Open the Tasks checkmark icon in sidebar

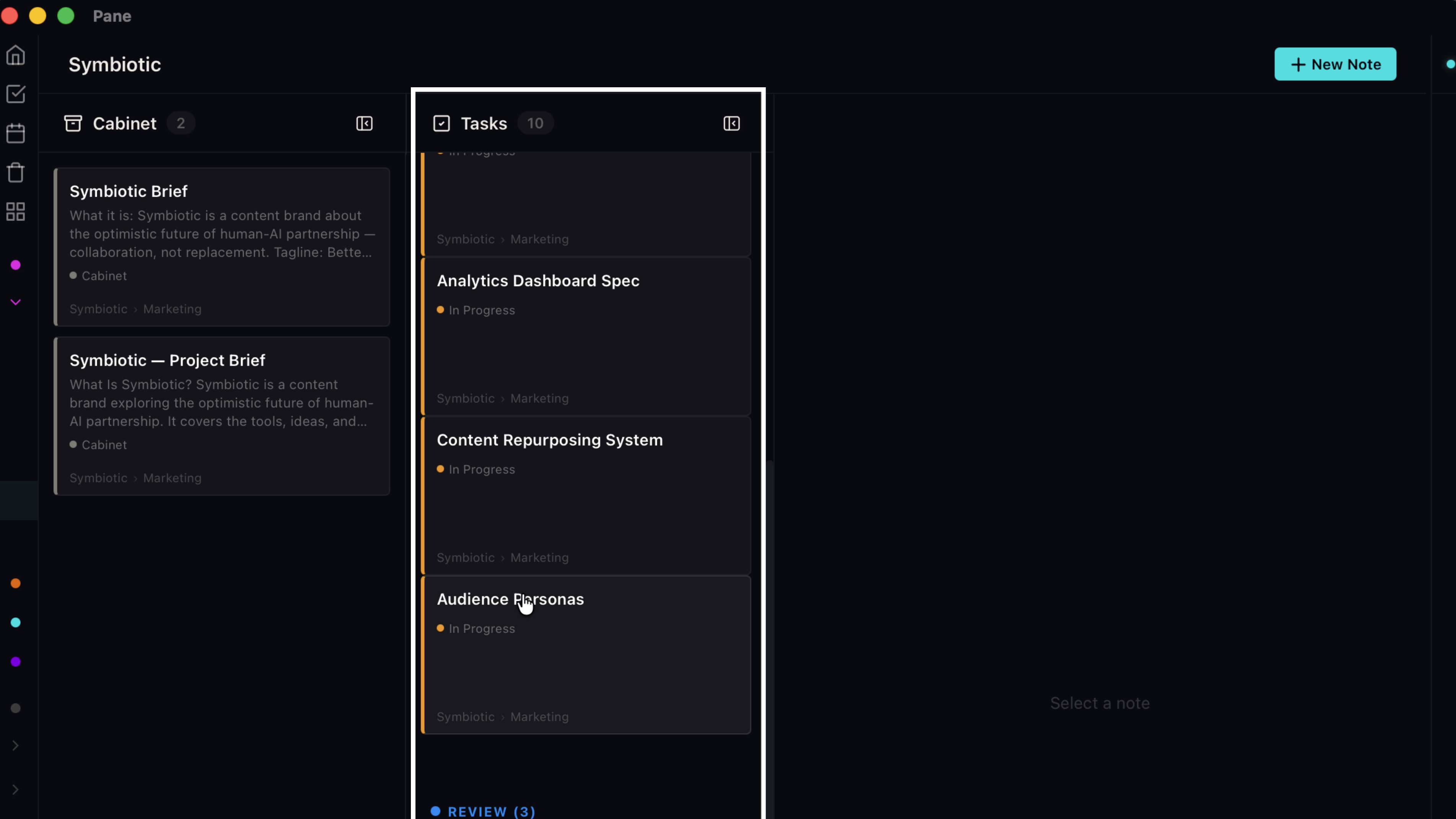coord(15,94)
